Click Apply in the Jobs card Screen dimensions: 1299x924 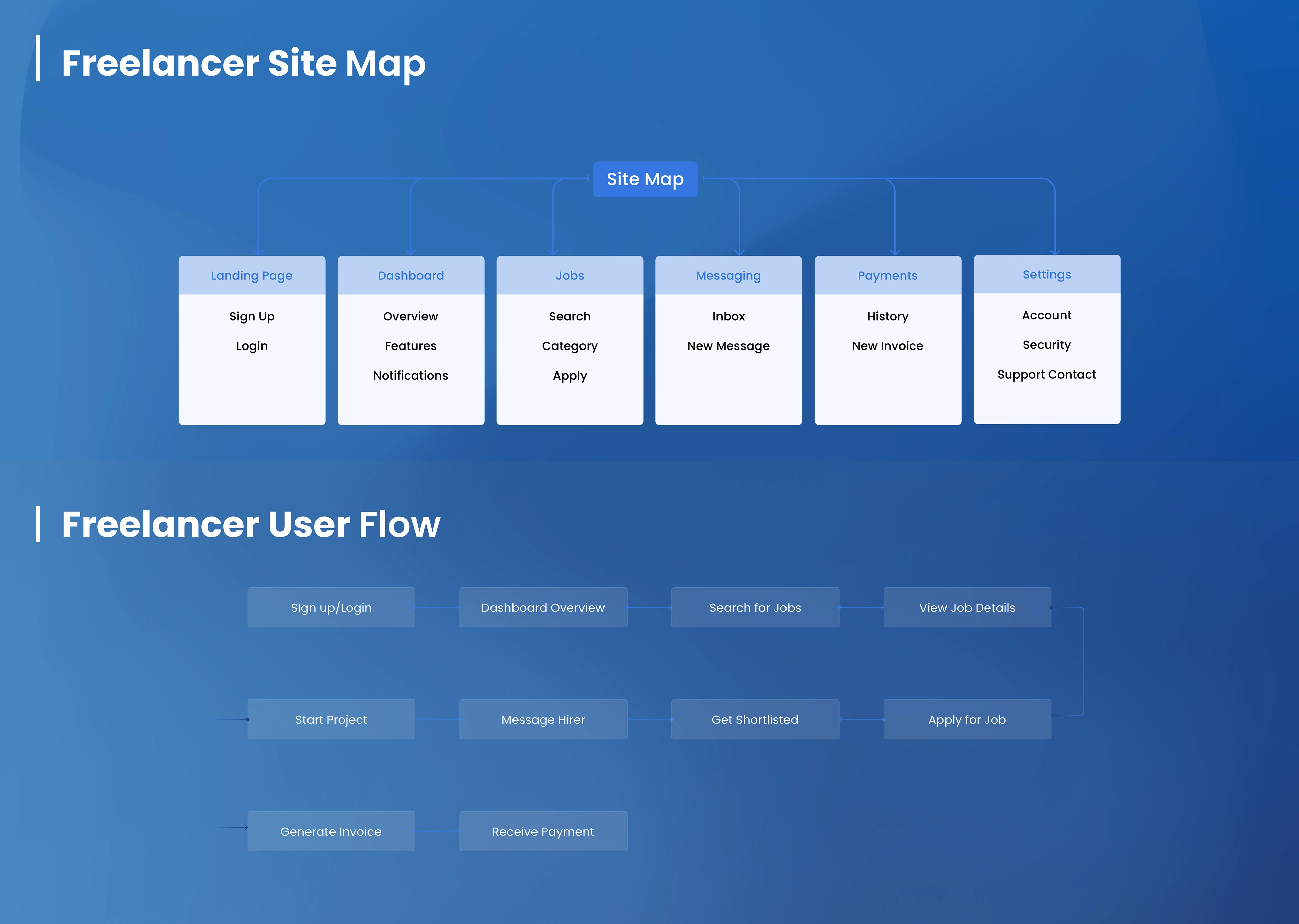click(570, 376)
